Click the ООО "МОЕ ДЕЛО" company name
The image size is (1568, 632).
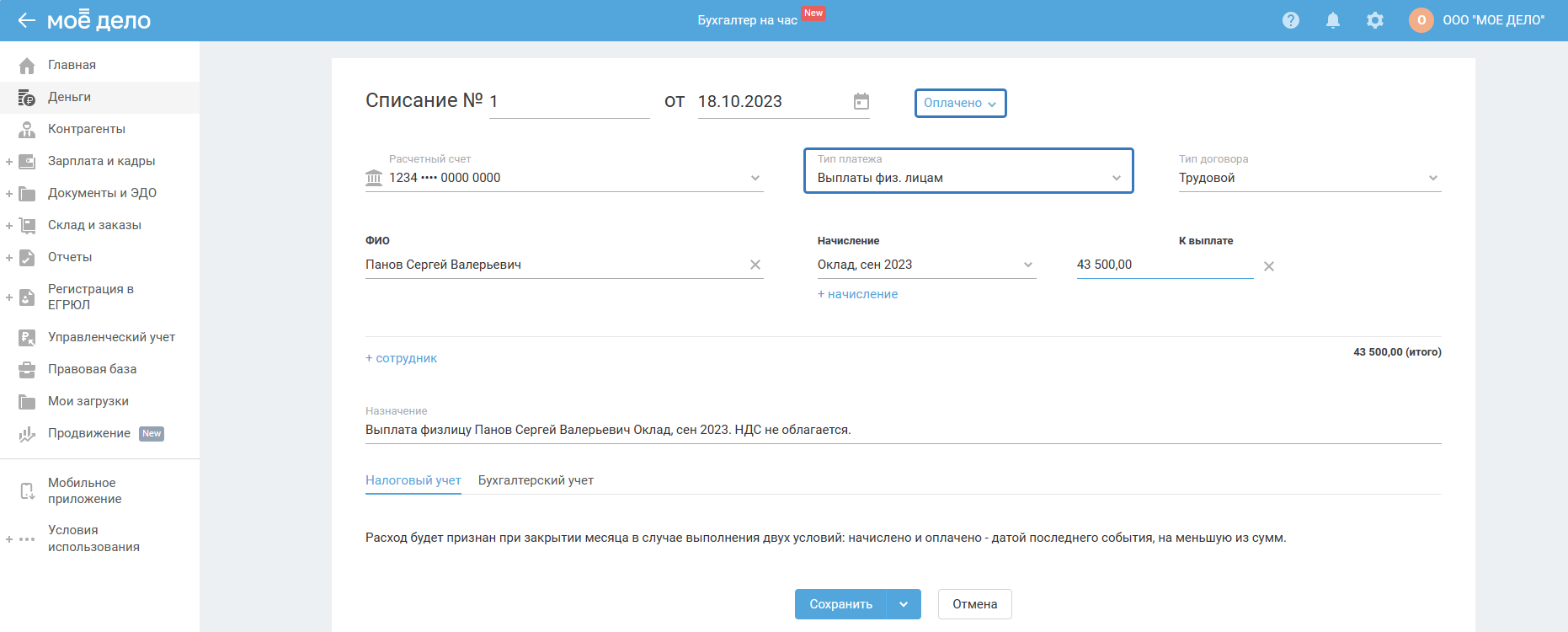(x=1494, y=20)
